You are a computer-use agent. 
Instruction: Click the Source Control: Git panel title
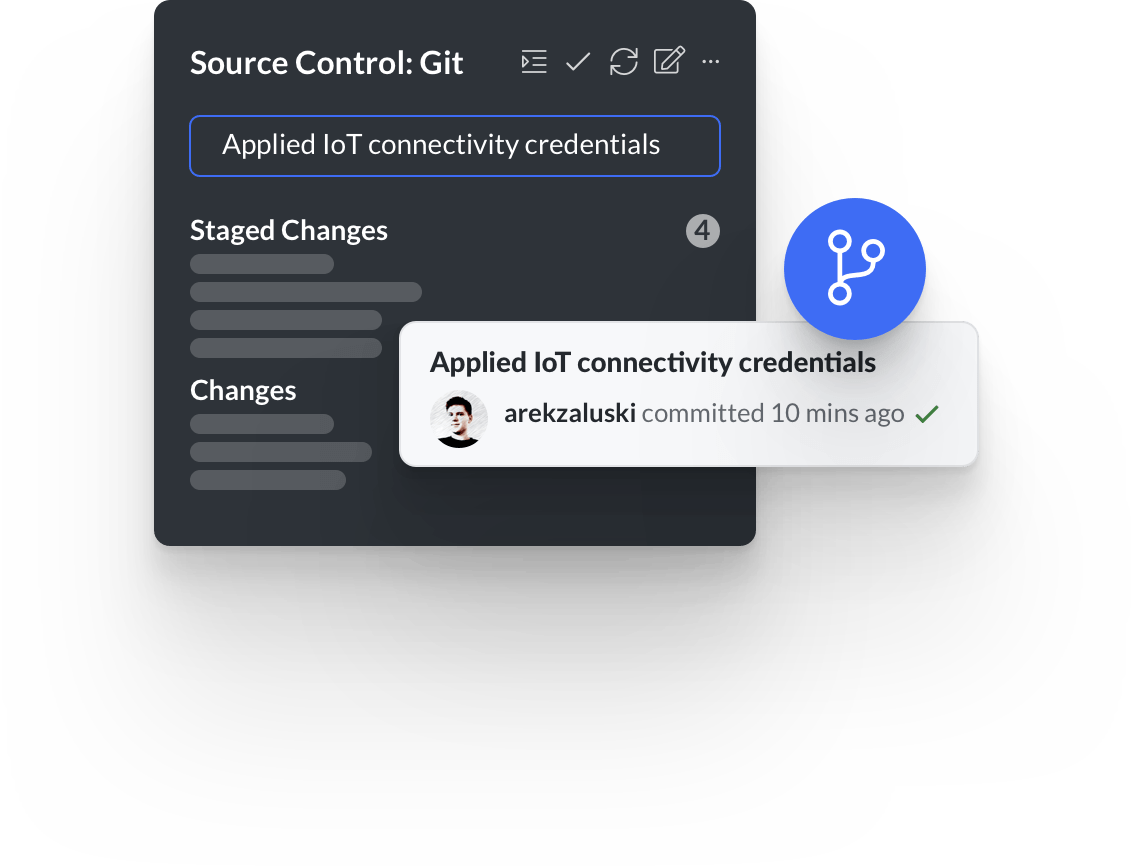326,63
